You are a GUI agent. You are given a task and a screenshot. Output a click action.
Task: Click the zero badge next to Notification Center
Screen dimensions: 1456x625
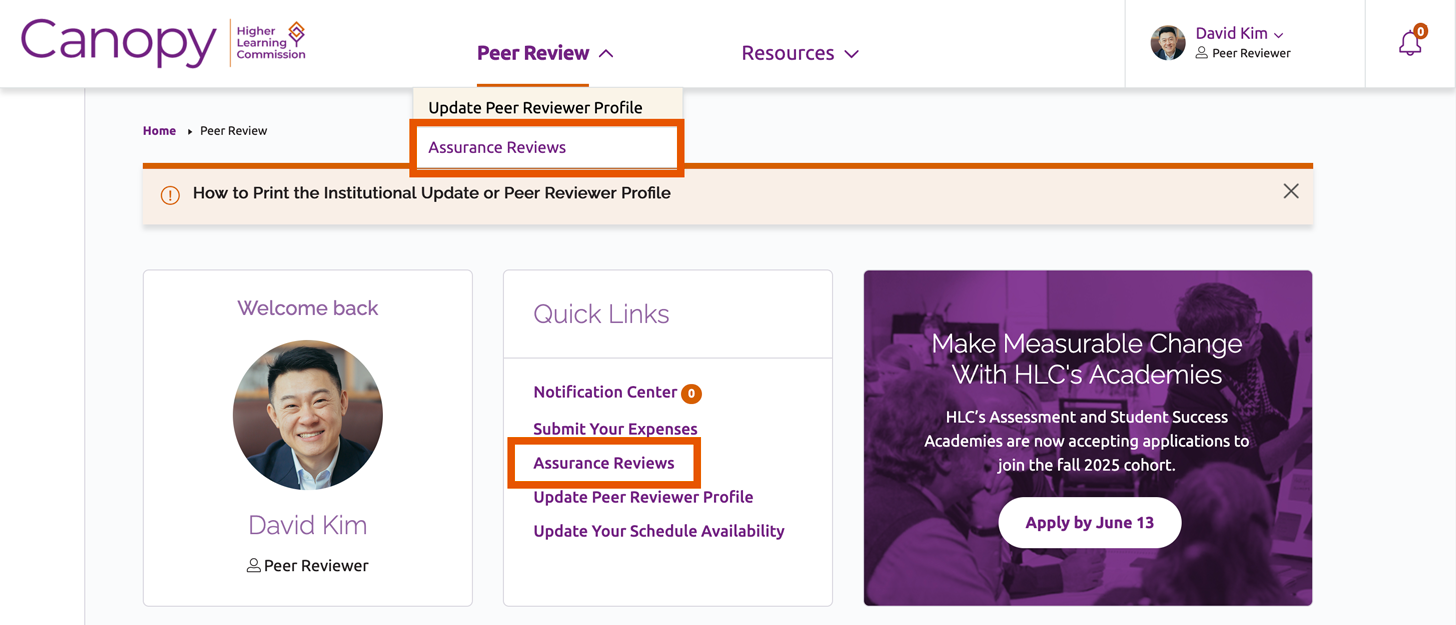tap(691, 393)
